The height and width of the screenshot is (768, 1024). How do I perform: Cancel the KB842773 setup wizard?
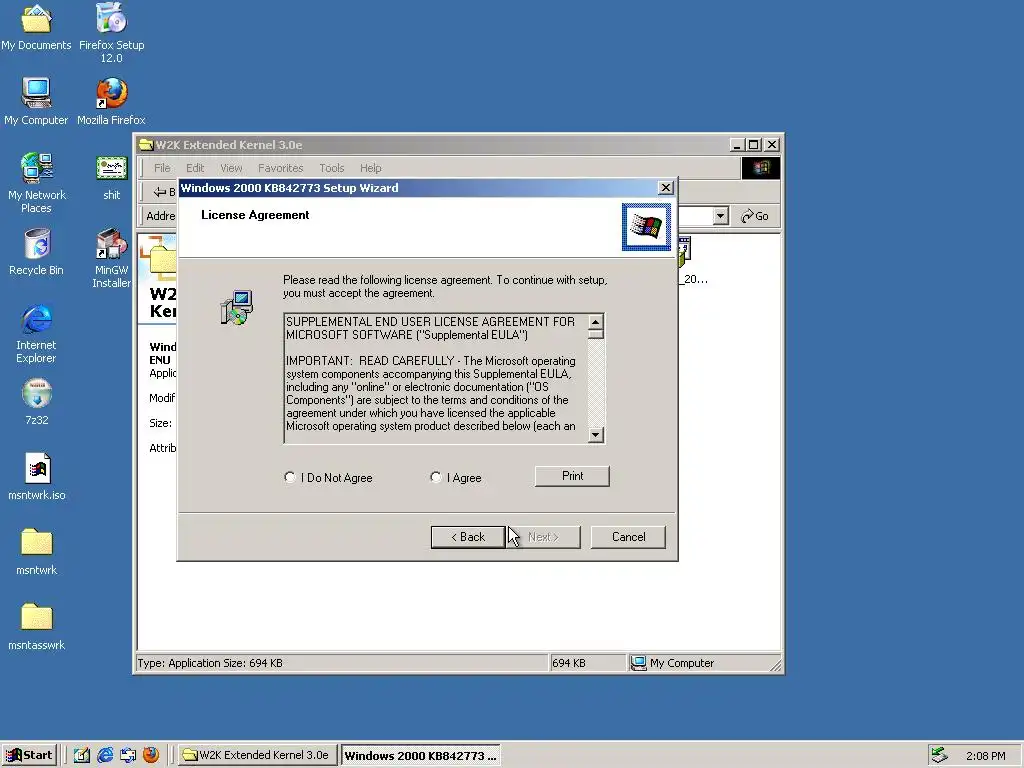[x=628, y=537]
